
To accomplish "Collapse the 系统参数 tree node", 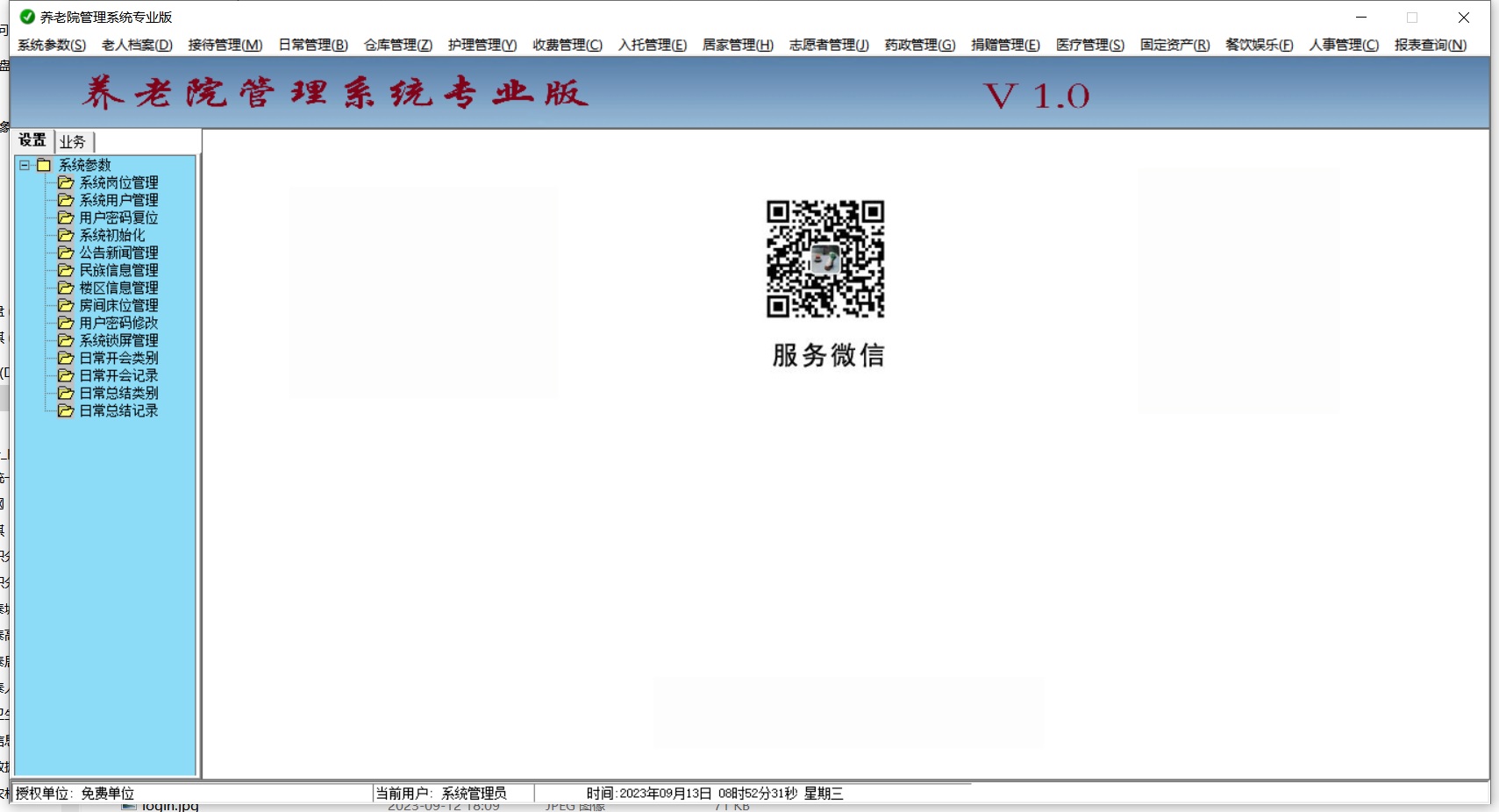I will coord(25,165).
